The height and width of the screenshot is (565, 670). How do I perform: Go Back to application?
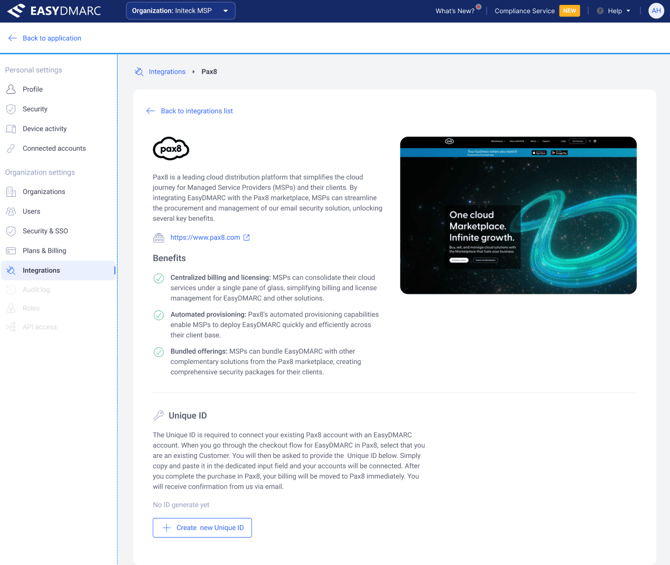(x=52, y=38)
